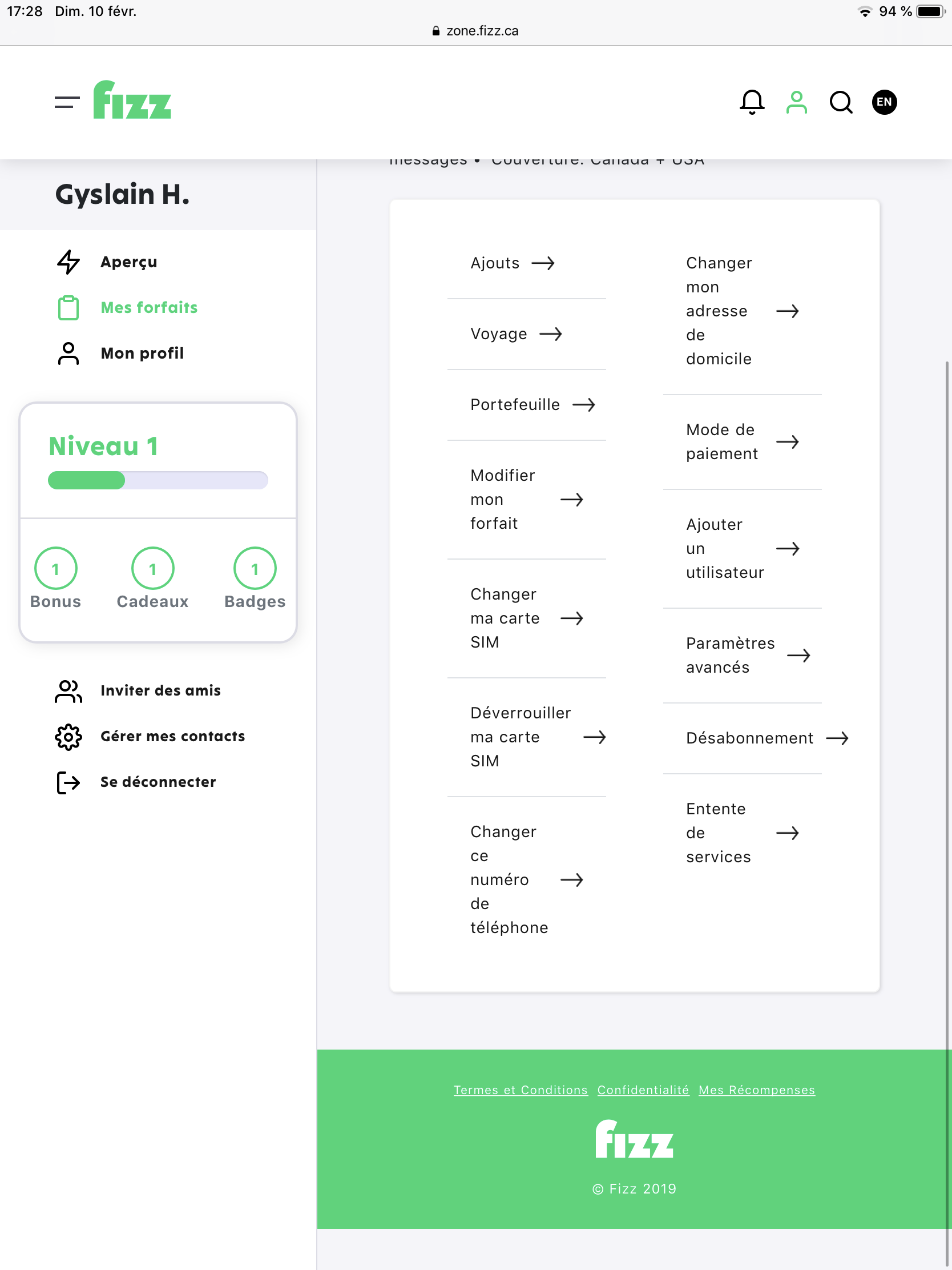Click the Badges counter circle
Screen dimensions: 952x1270
click(x=254, y=567)
